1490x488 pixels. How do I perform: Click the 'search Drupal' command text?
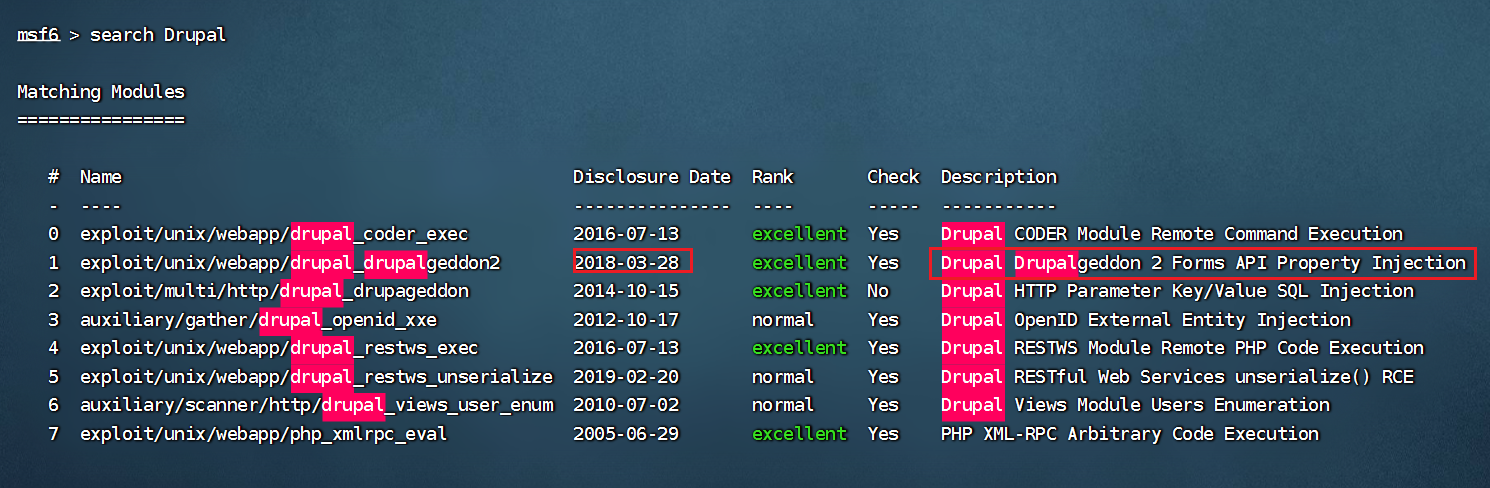(x=158, y=35)
